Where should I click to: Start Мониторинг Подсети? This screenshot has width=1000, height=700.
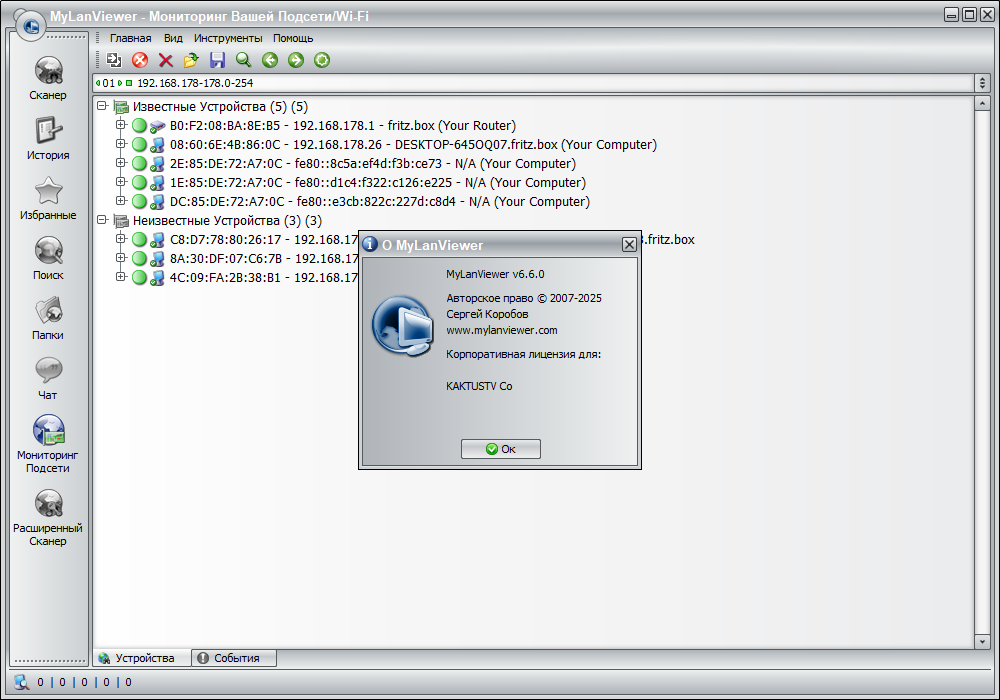click(x=48, y=437)
